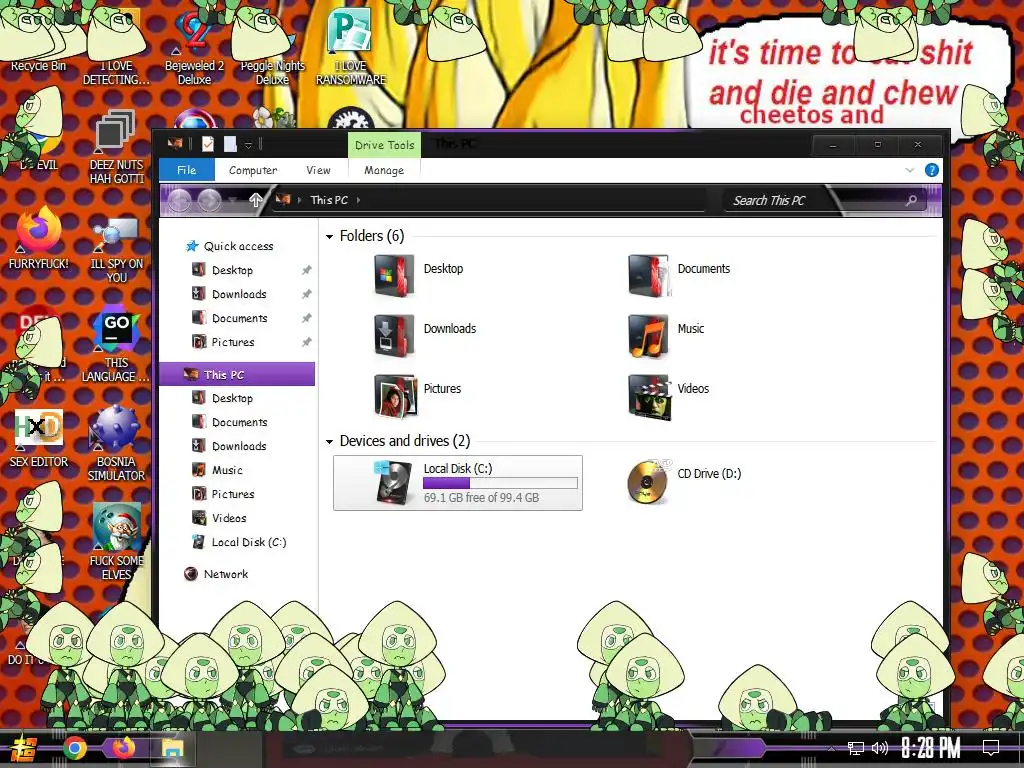Screen dimensions: 1024x768
Task: Open Videos under This PC in sidebar
Action: (x=229, y=518)
